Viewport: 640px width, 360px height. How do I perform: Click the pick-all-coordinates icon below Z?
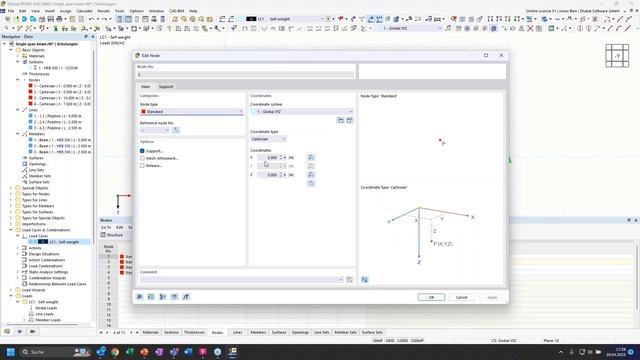click(x=311, y=184)
